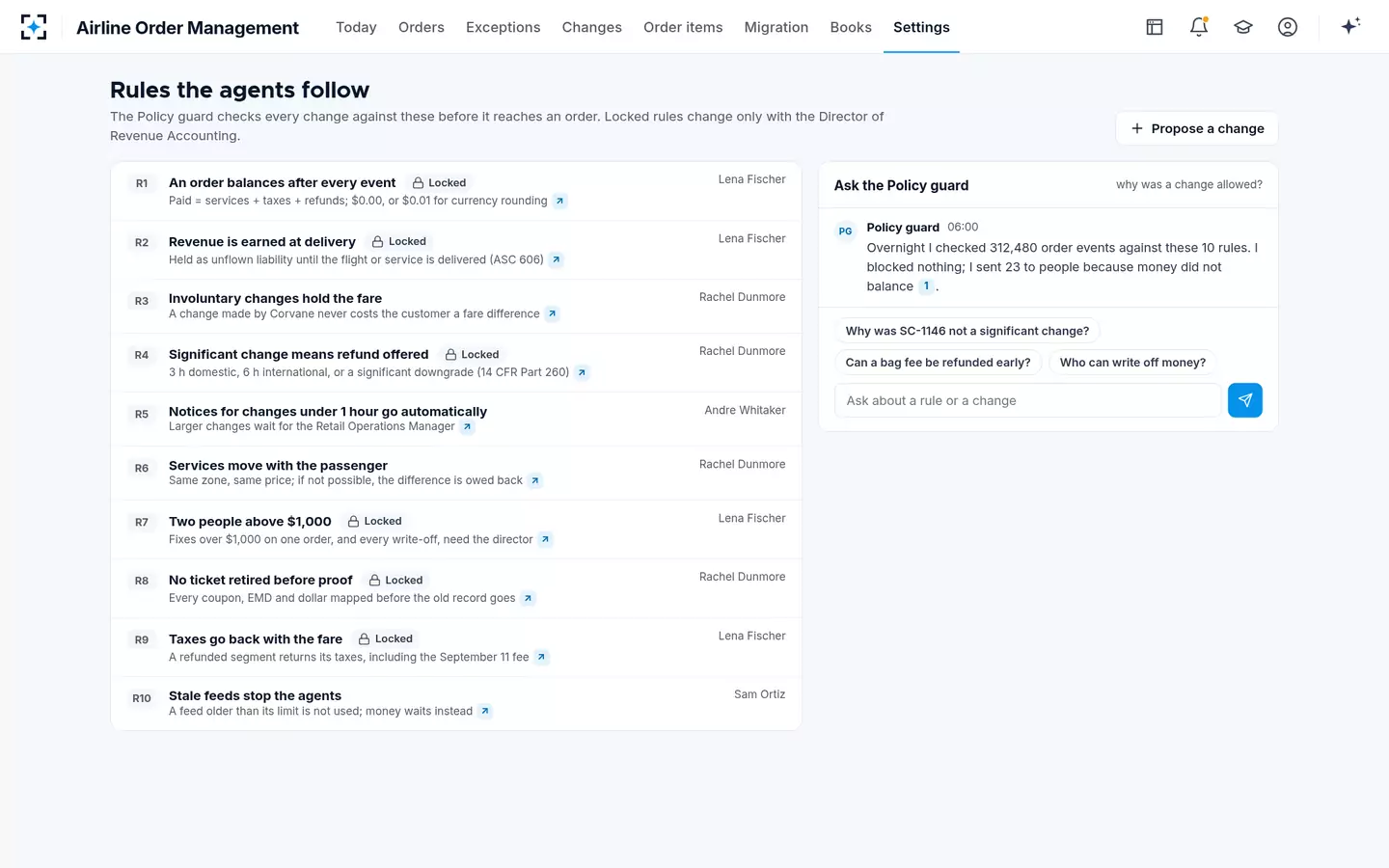Open the notifications bell
The width and height of the screenshot is (1389, 868).
click(x=1199, y=27)
